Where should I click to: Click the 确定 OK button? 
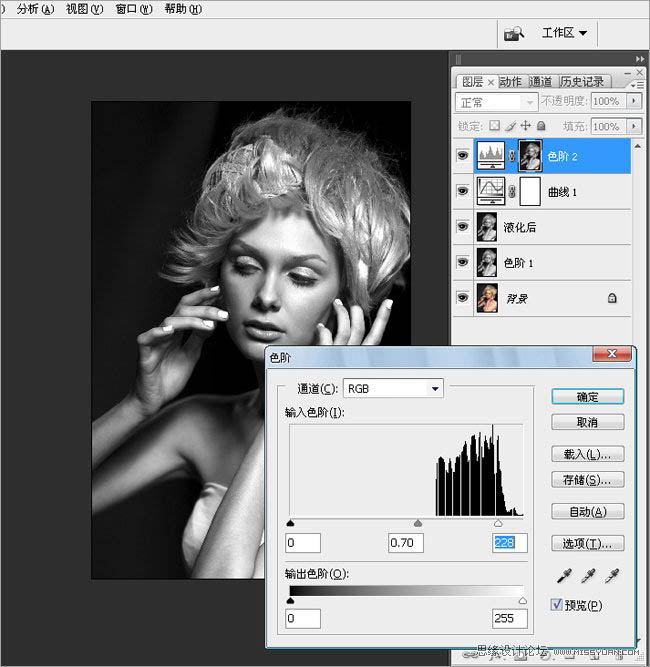(588, 397)
